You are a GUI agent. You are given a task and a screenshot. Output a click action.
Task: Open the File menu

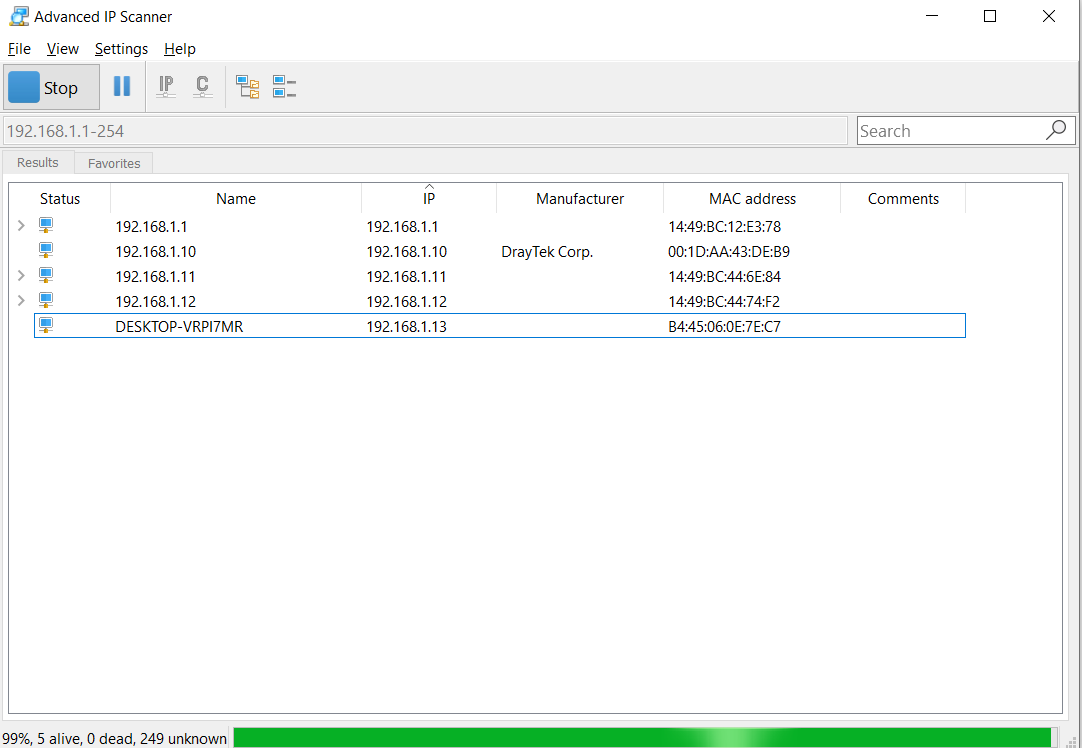click(x=19, y=49)
